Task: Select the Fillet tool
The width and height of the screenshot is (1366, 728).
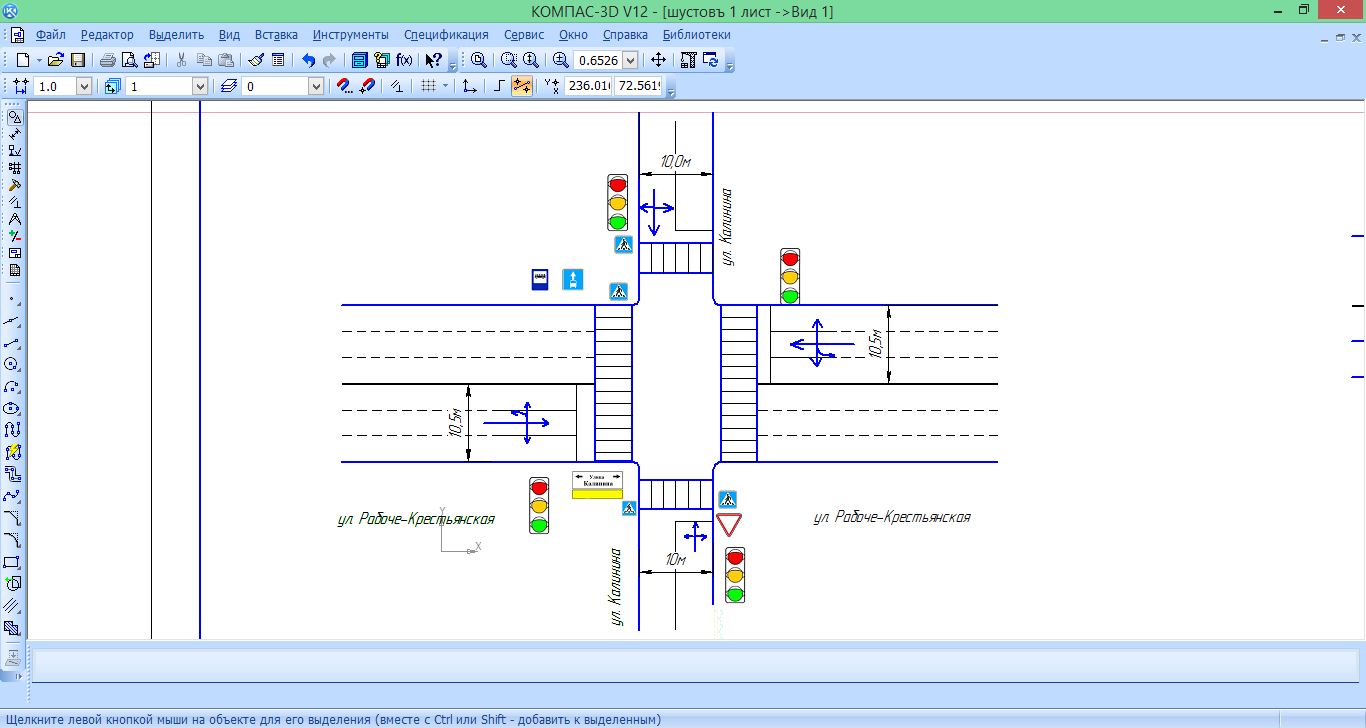Action: [x=13, y=540]
